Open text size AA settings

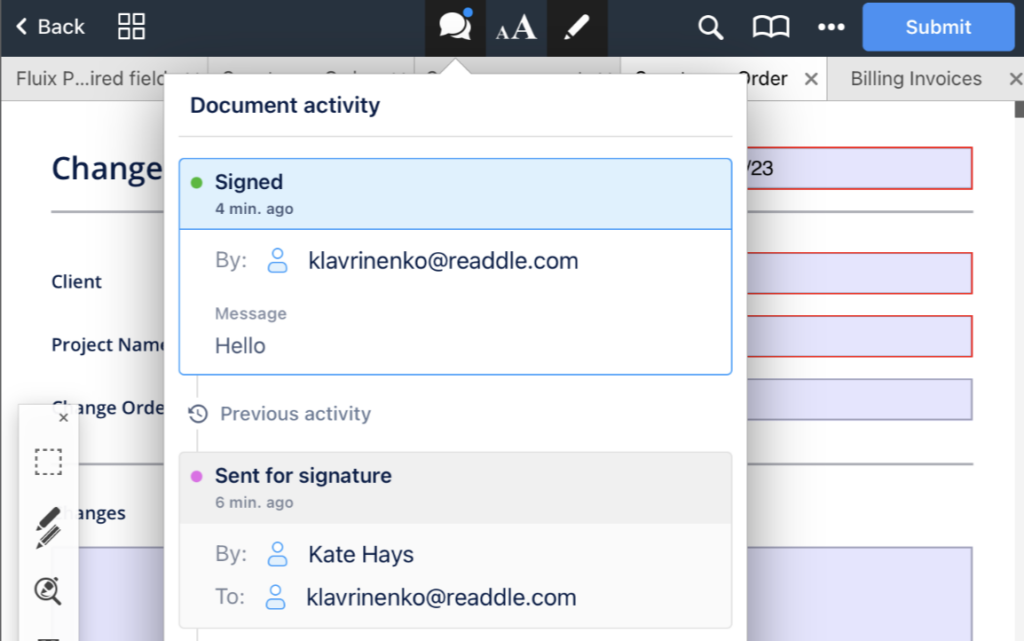(516, 28)
